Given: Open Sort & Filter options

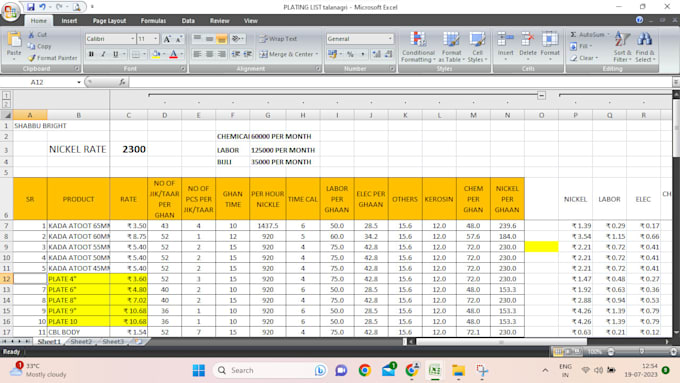Looking at the screenshot, I should [622, 47].
